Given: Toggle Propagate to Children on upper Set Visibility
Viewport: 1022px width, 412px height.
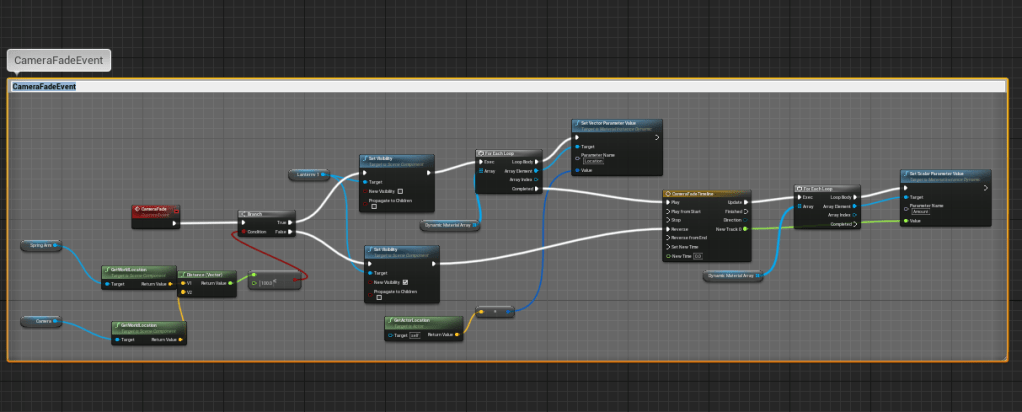Looking at the screenshot, I should [374, 207].
